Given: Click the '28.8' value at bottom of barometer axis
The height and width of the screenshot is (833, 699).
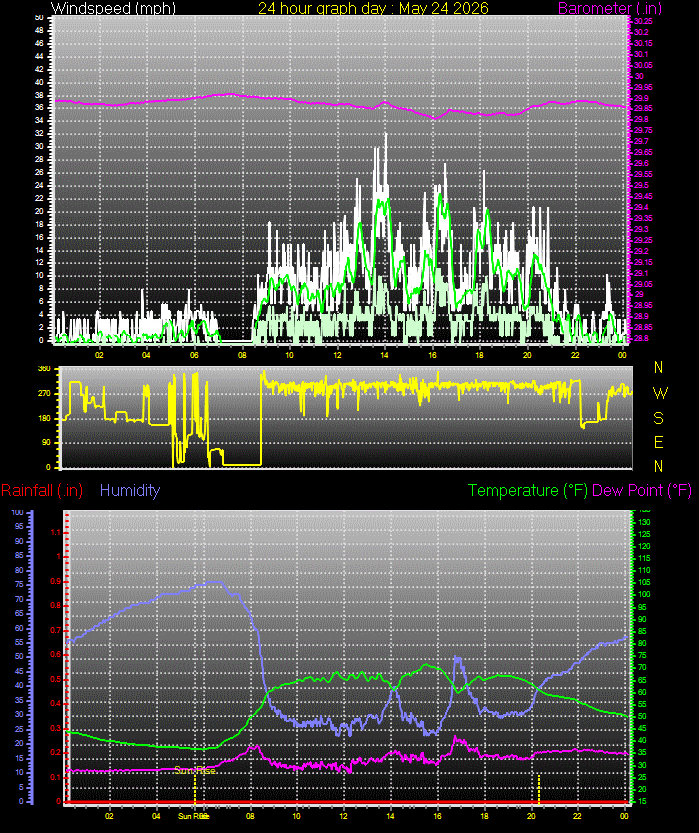Looking at the screenshot, I should pyautogui.click(x=641, y=338).
